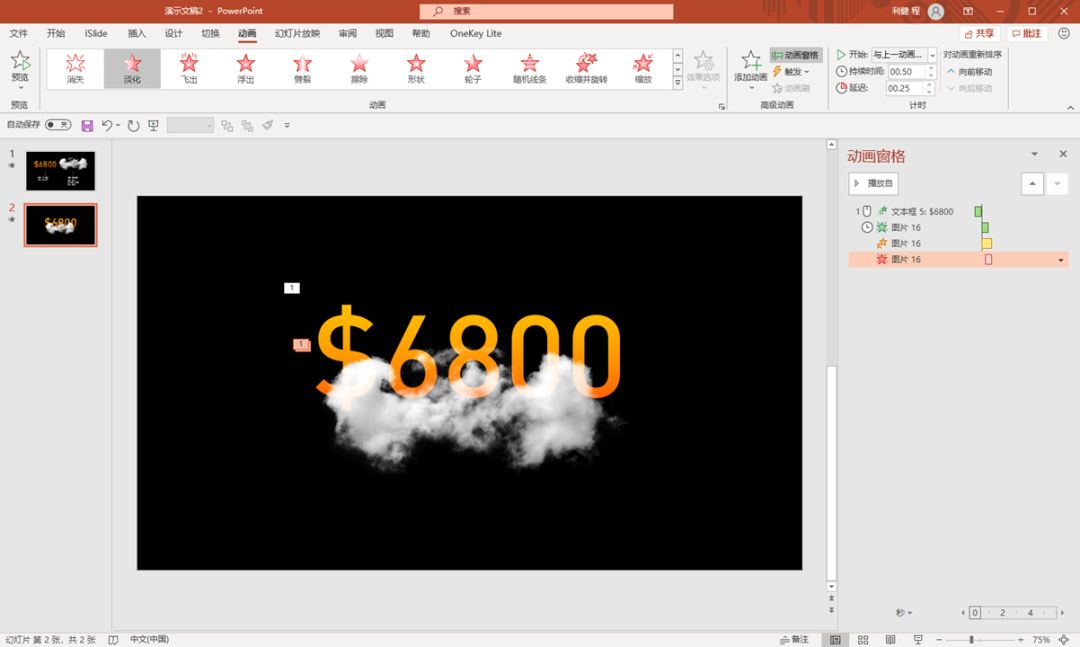Toggle the 动画窗格 animation pane button
Screen dimensions: 1080x647
(796, 55)
